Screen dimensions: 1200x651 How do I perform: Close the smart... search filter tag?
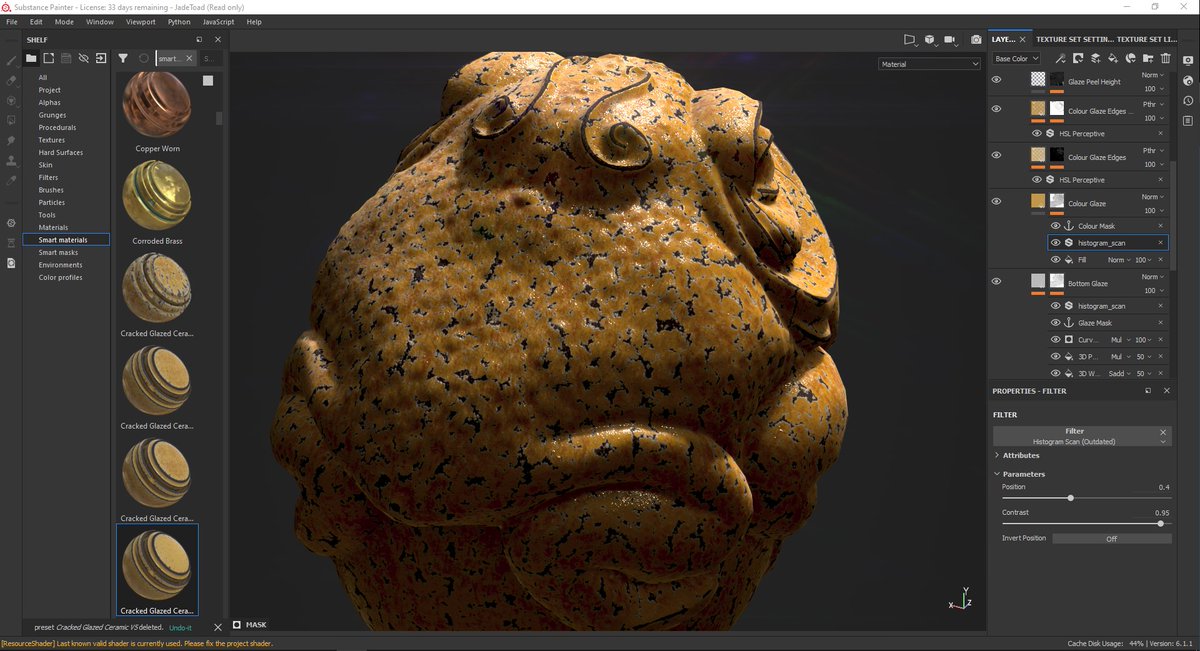pyautogui.click(x=188, y=58)
